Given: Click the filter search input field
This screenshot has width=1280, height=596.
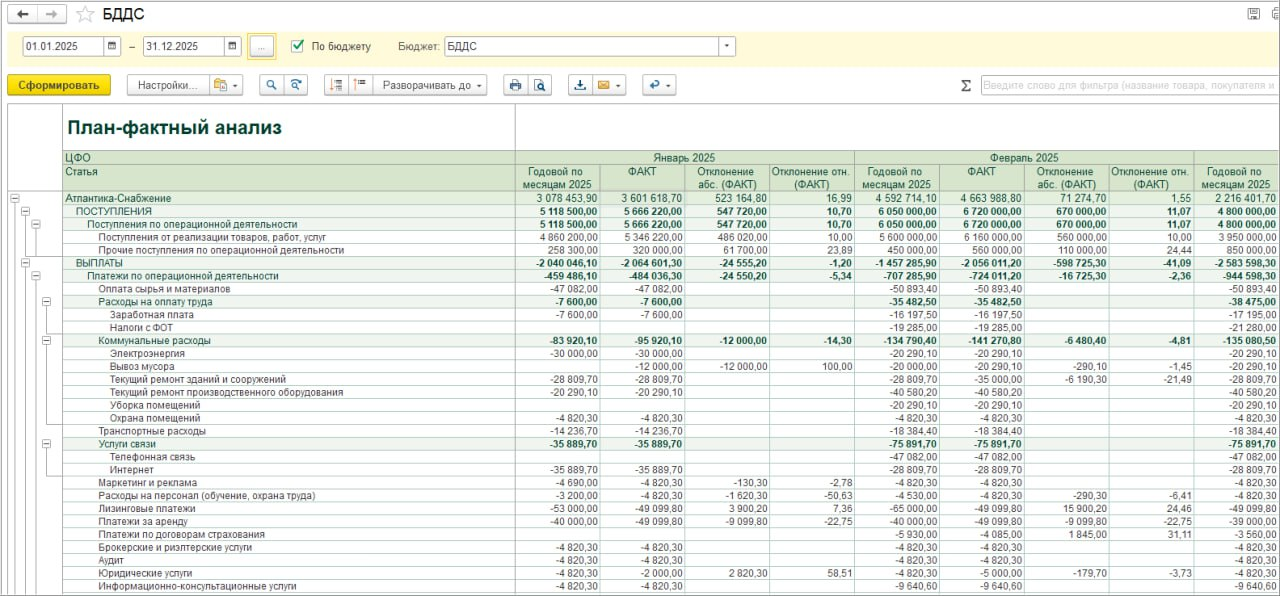Looking at the screenshot, I should click(x=1128, y=85).
